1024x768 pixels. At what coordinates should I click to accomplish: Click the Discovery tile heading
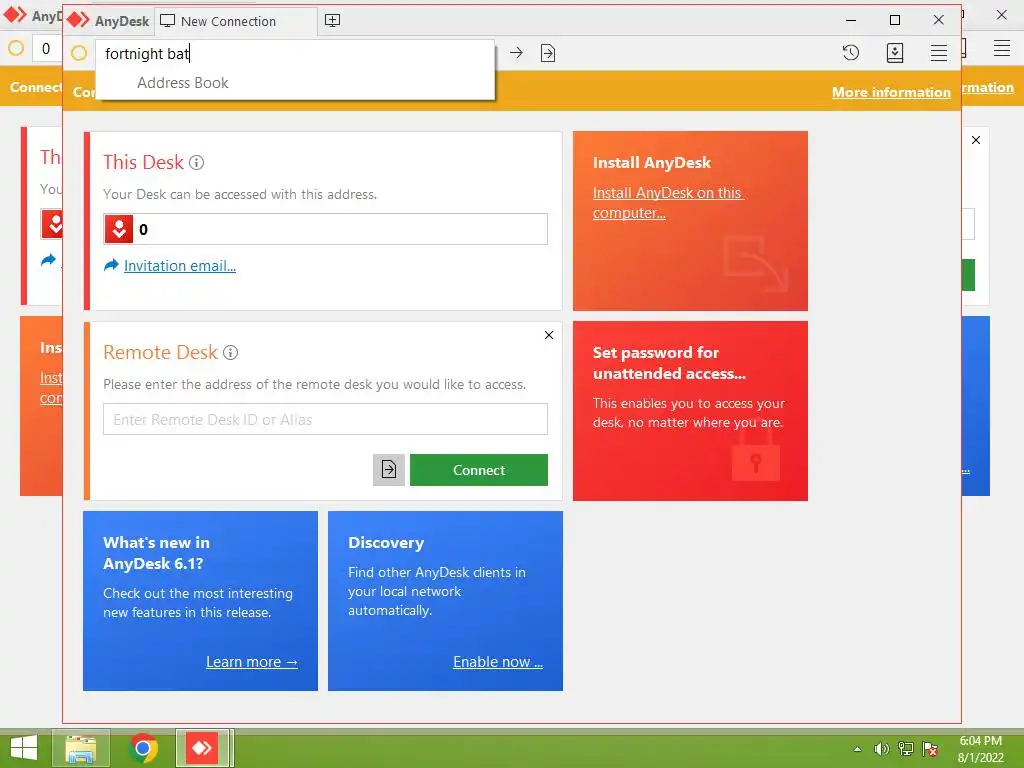pyautogui.click(x=386, y=542)
